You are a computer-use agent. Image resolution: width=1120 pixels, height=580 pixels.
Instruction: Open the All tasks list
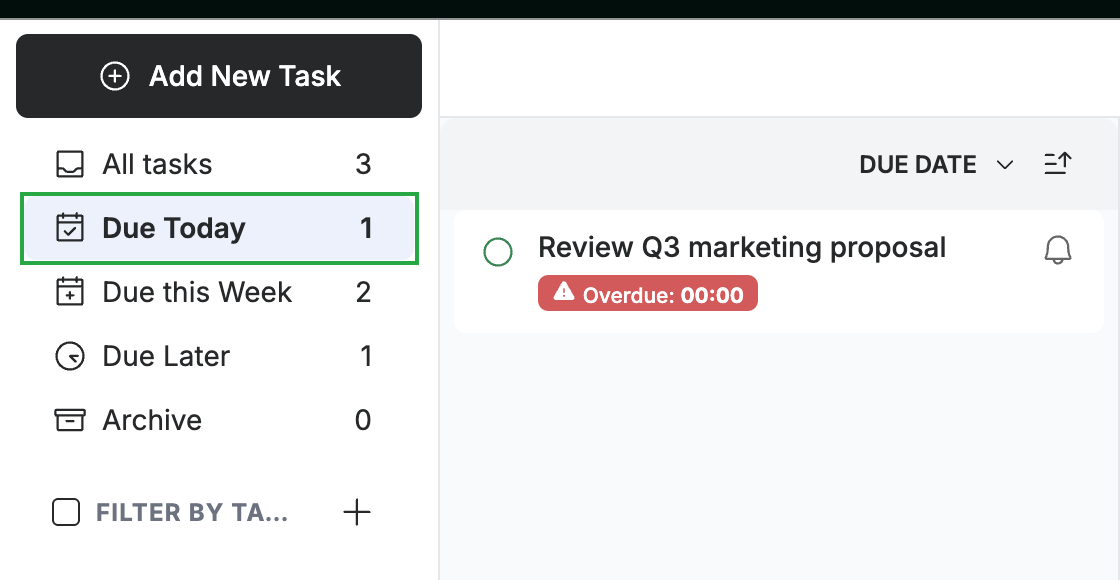[x=217, y=164]
